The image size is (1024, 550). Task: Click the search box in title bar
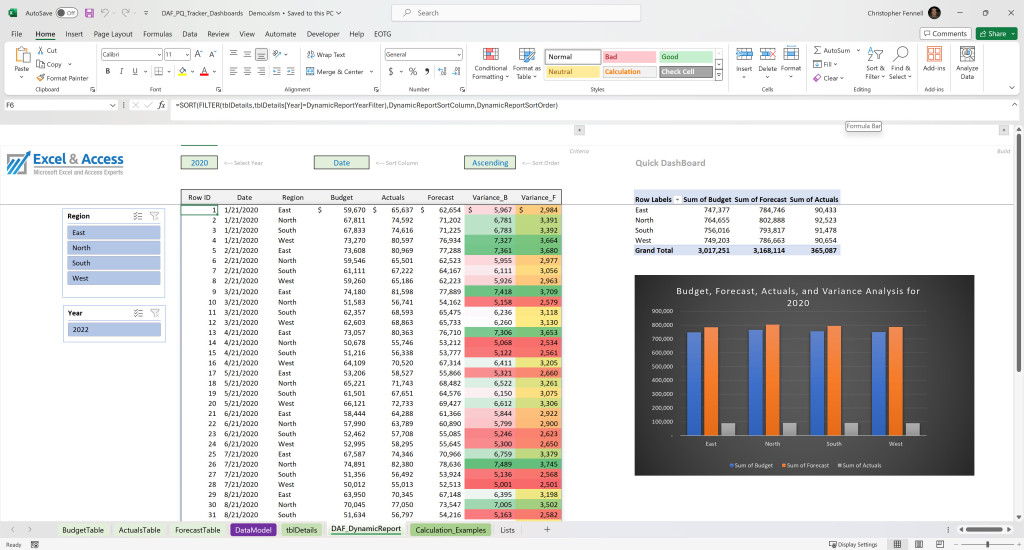(516, 13)
